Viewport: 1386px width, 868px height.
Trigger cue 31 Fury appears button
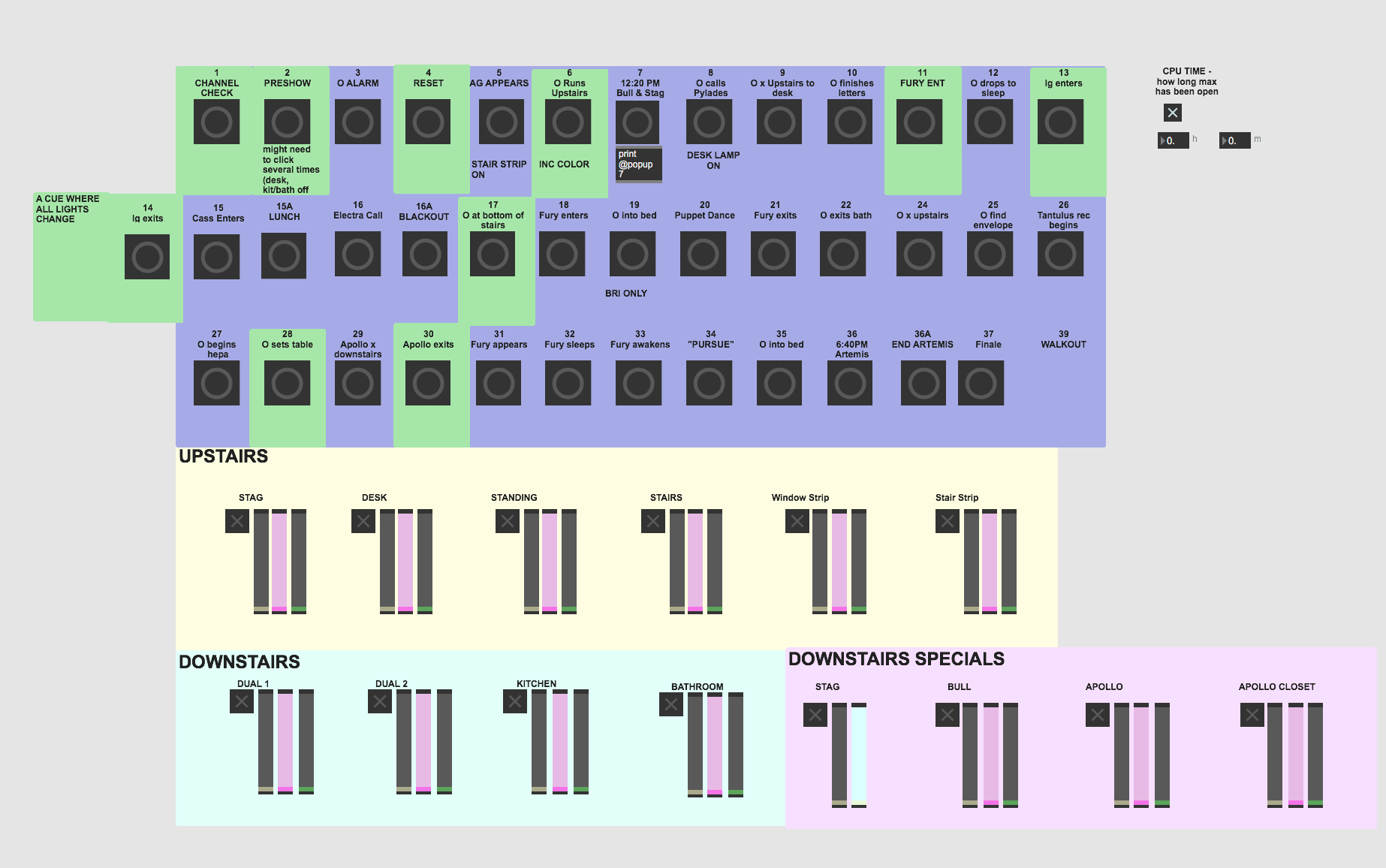click(x=499, y=383)
